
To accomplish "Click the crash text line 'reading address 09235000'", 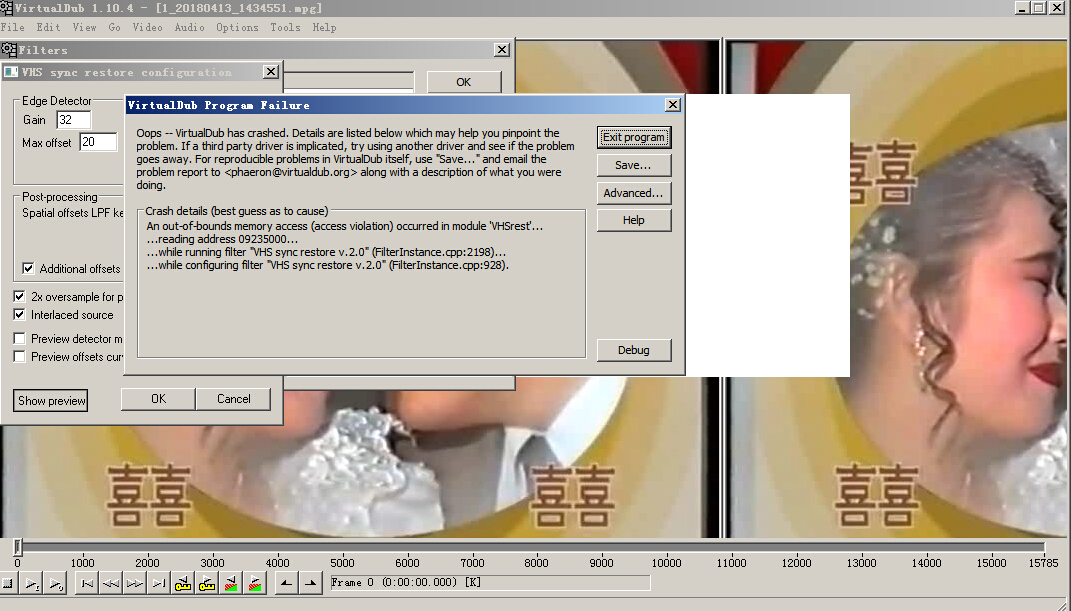I will tap(222, 239).
